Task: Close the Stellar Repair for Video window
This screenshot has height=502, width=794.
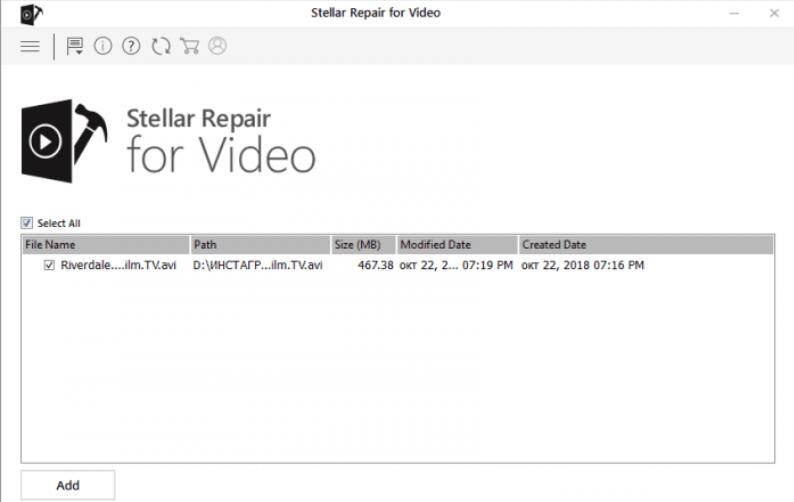Action: tap(774, 14)
